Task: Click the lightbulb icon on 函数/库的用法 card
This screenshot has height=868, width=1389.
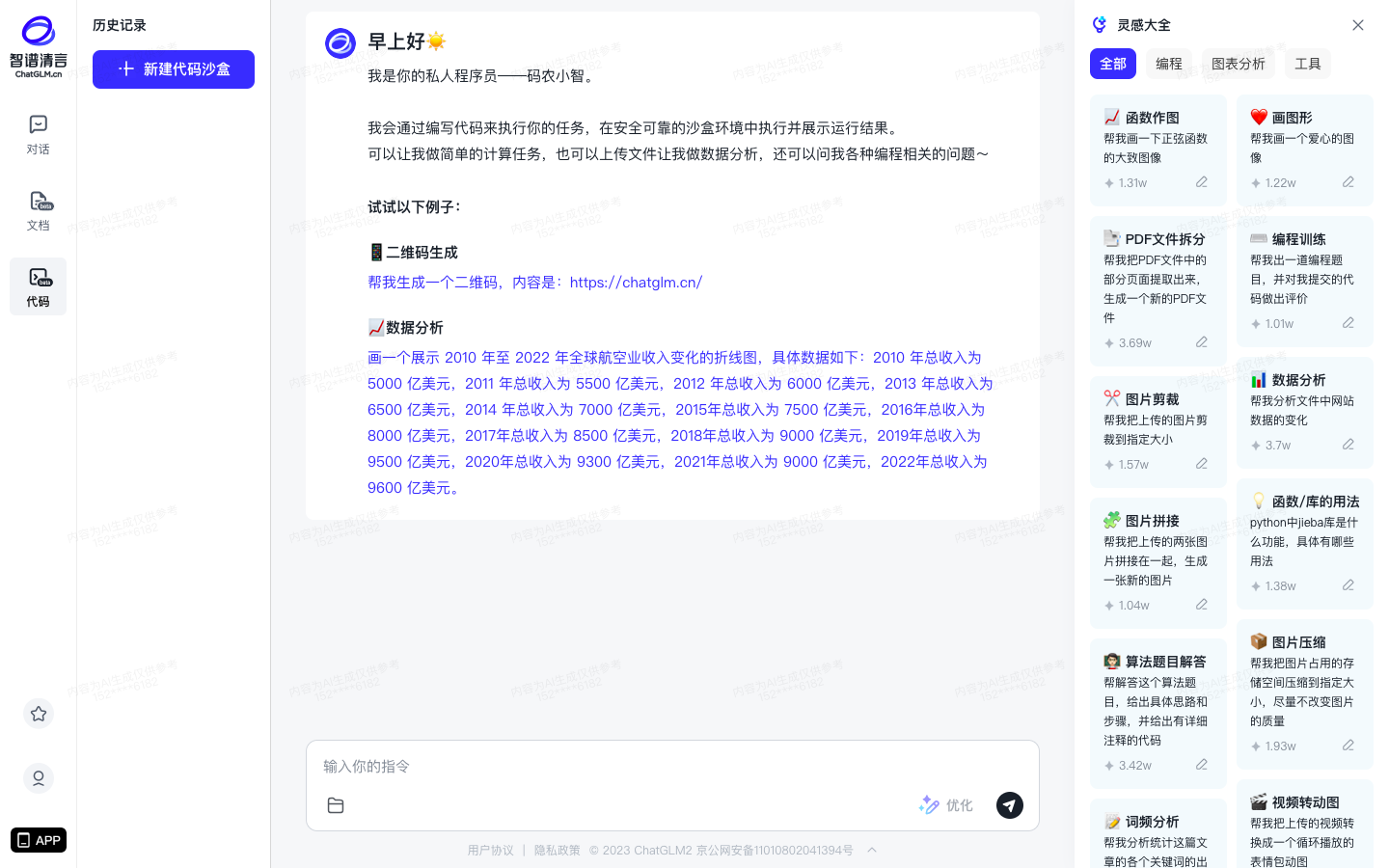Action: tap(1259, 501)
